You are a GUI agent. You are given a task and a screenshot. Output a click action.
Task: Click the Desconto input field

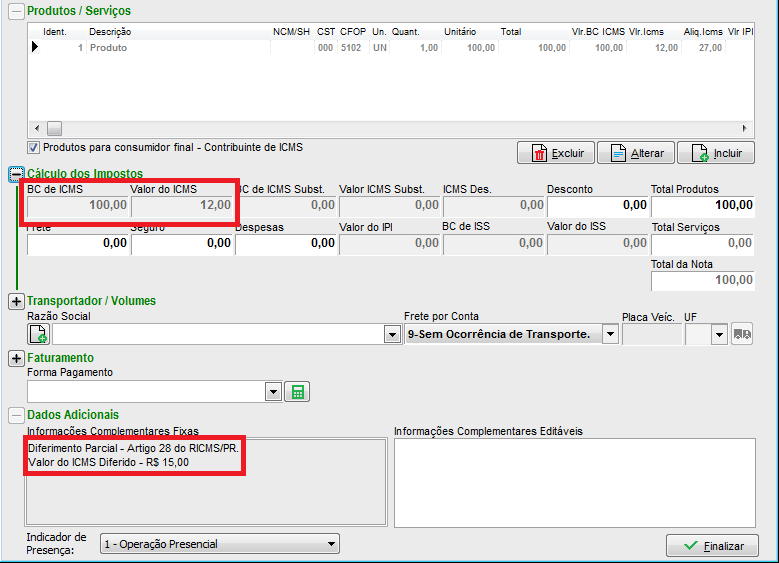[597, 205]
